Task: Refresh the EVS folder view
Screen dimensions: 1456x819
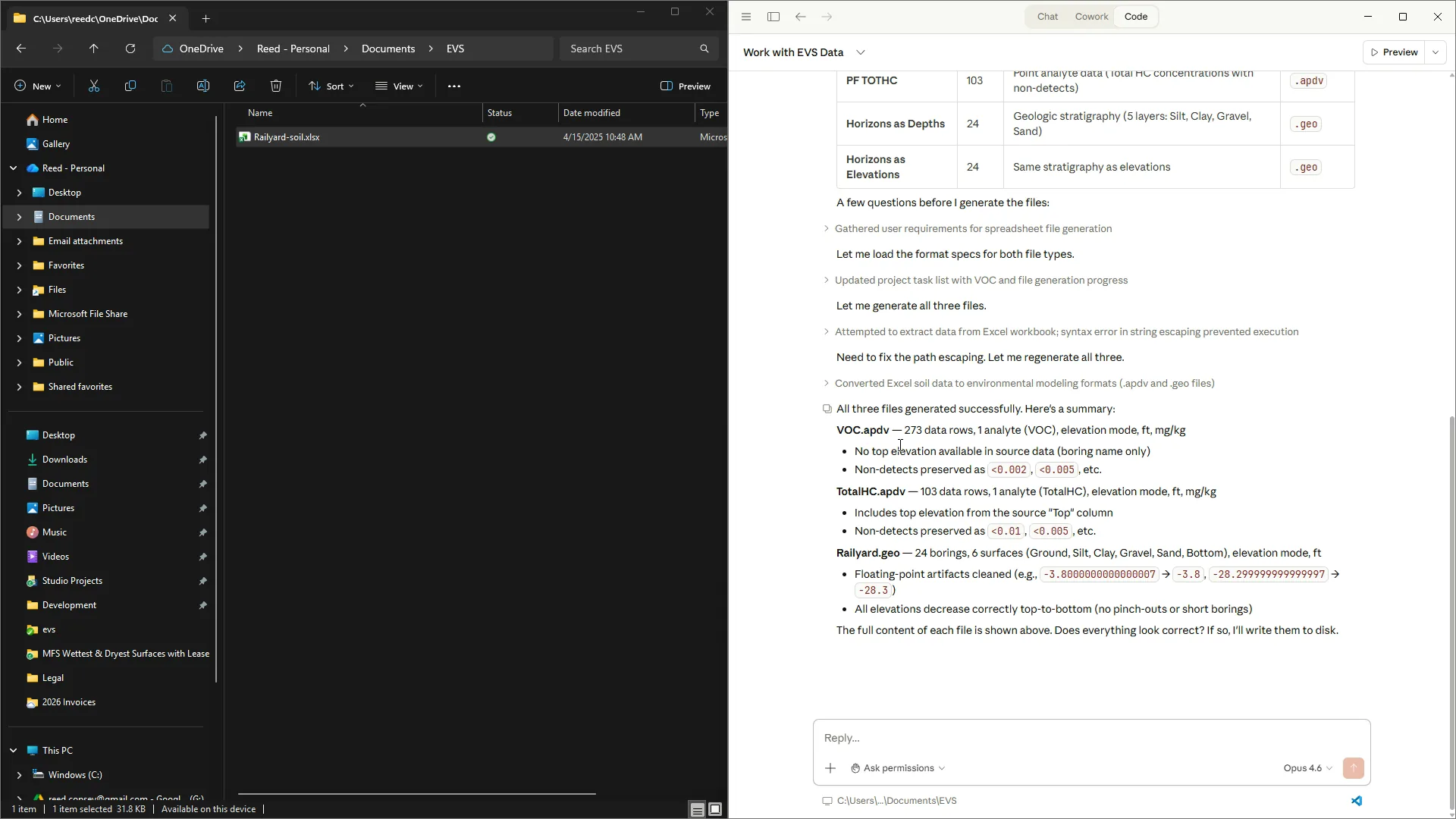Action: point(130,49)
